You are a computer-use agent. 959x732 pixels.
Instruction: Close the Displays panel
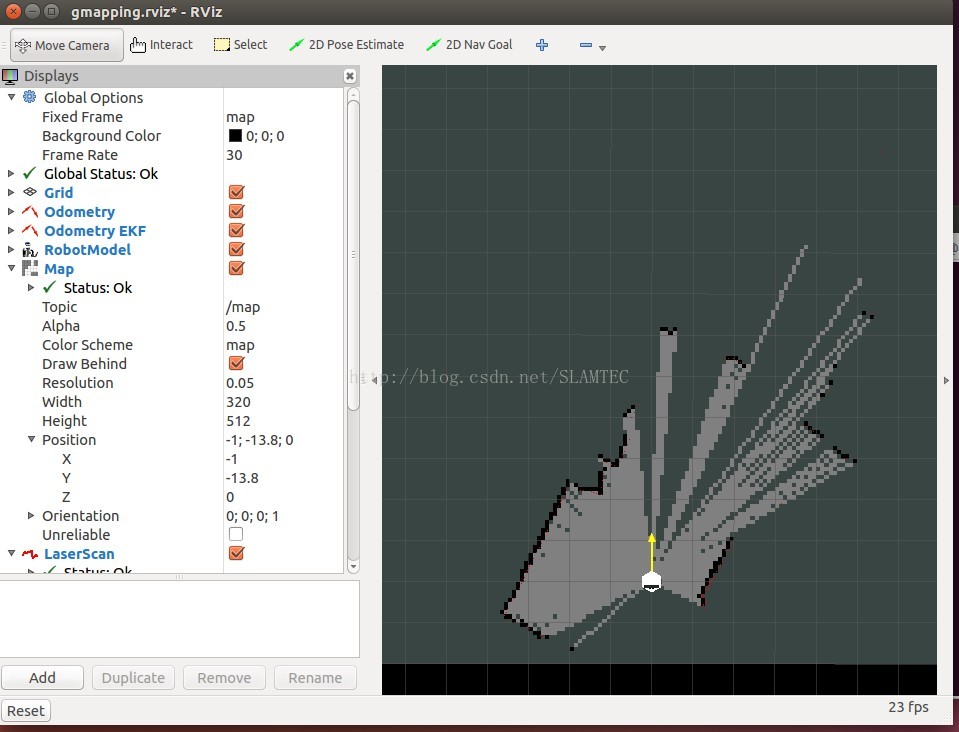(350, 76)
